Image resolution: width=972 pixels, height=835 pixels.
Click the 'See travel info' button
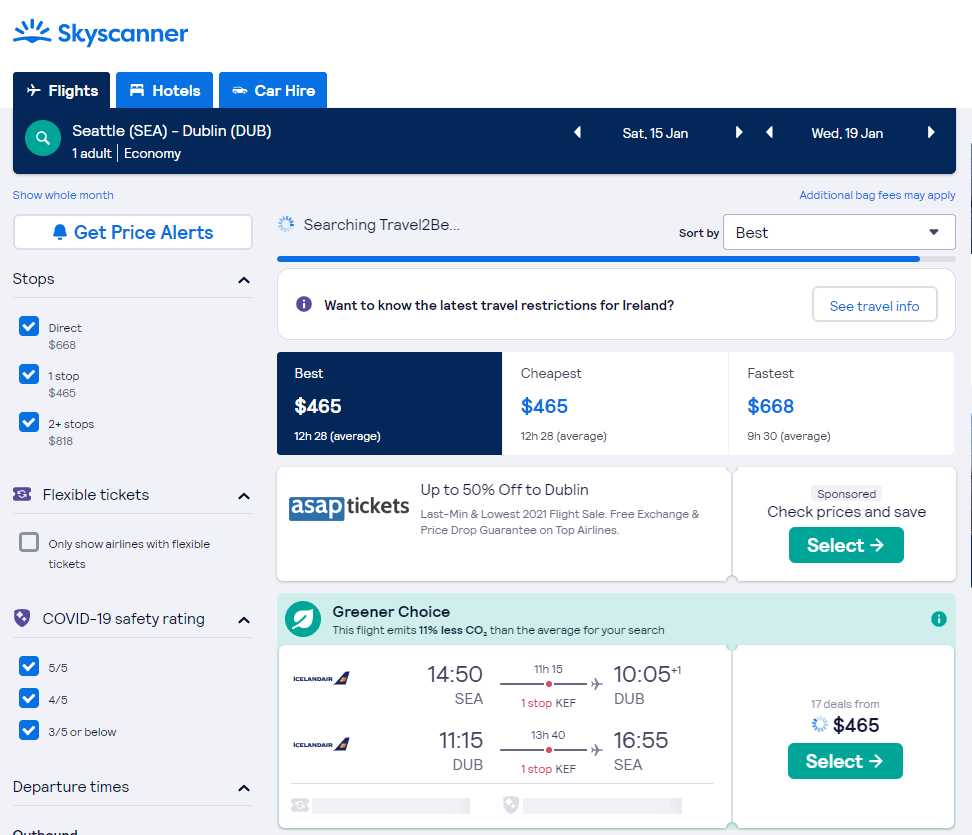(x=874, y=304)
